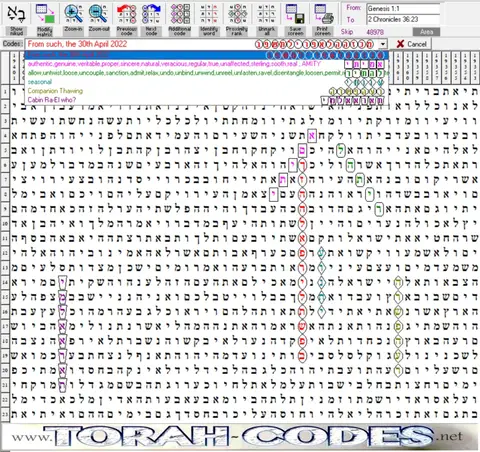Viewport: 480px width, 452px height.
Task: Select the 'Cabin Ra-El who?' code entry
Action: point(207,100)
